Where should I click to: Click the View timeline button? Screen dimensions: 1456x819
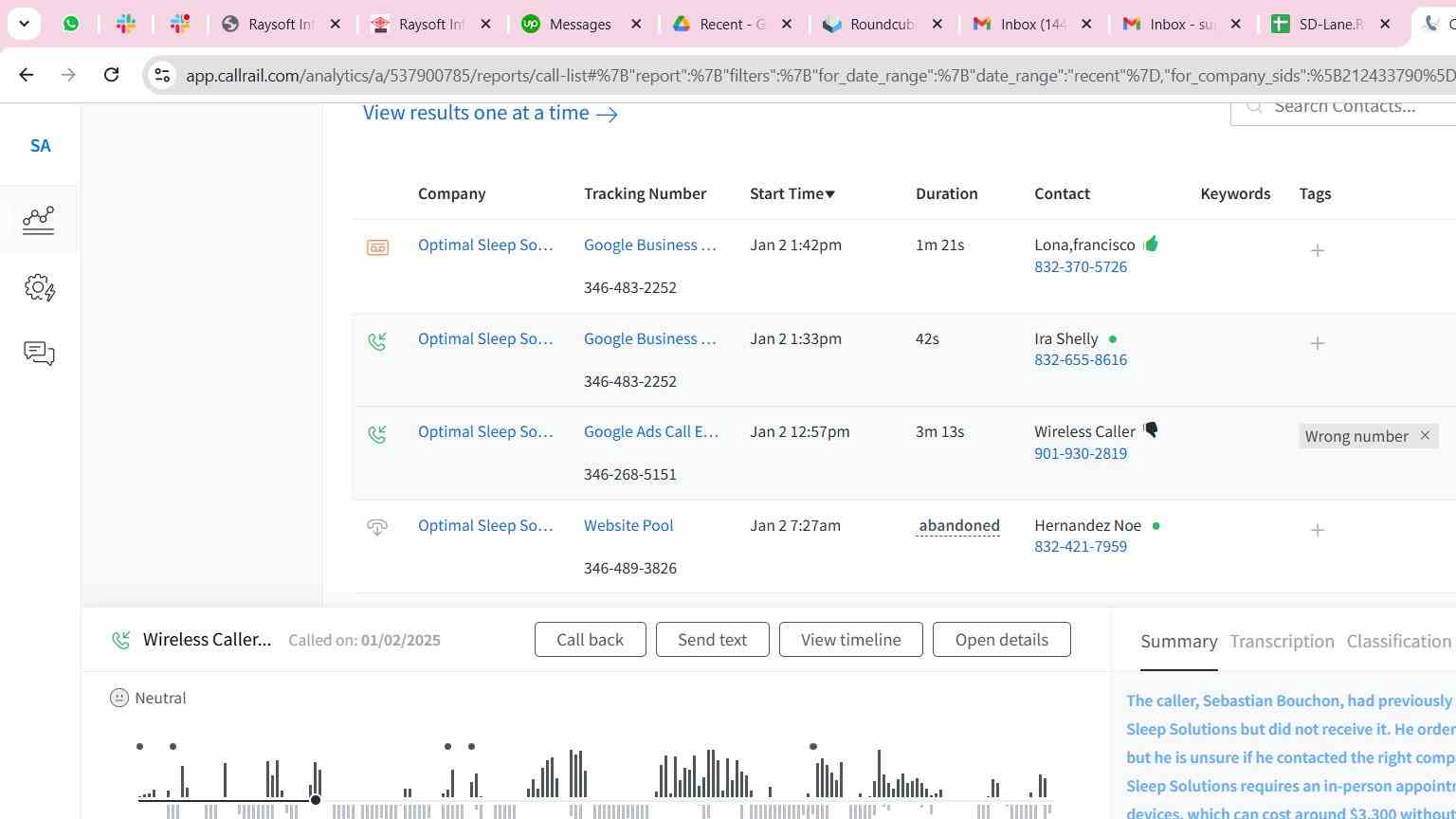tap(850, 640)
